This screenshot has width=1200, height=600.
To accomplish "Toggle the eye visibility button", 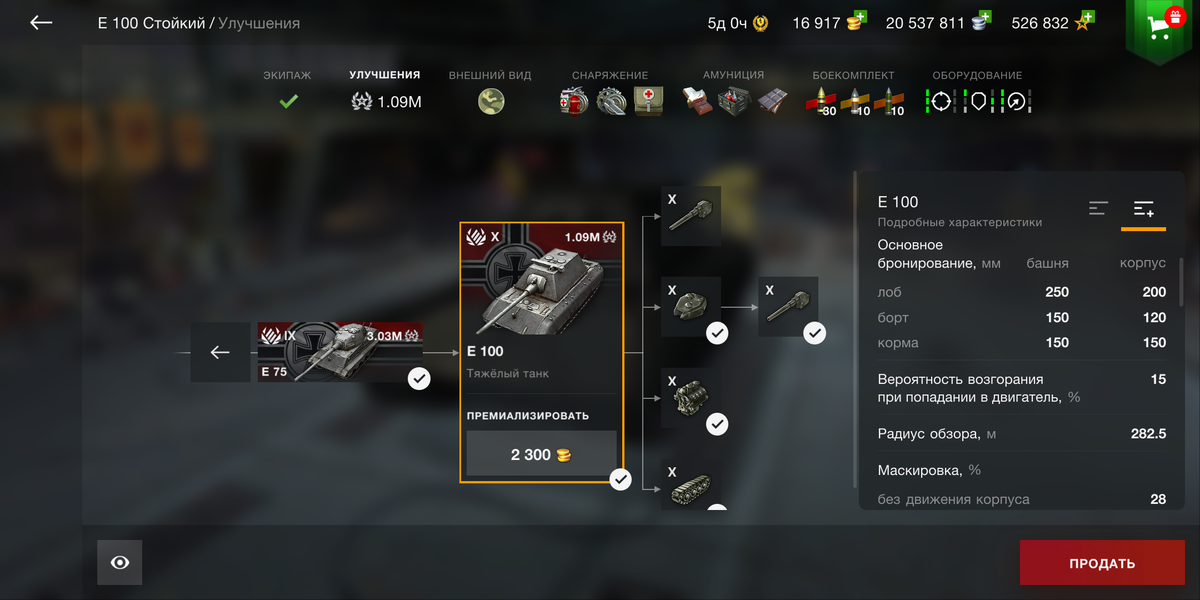I will pyautogui.click(x=120, y=563).
